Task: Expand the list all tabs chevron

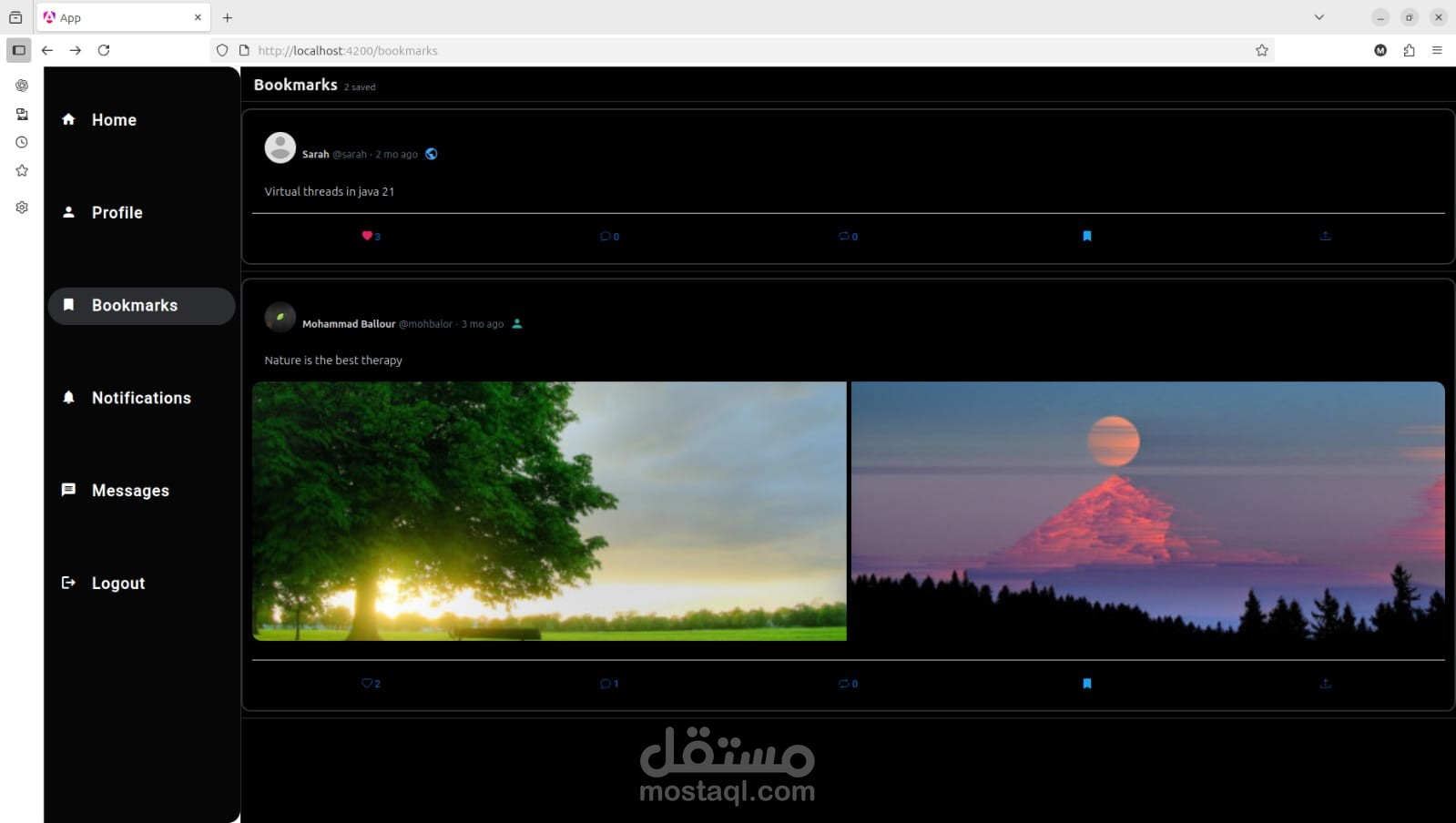Action: click(1319, 17)
